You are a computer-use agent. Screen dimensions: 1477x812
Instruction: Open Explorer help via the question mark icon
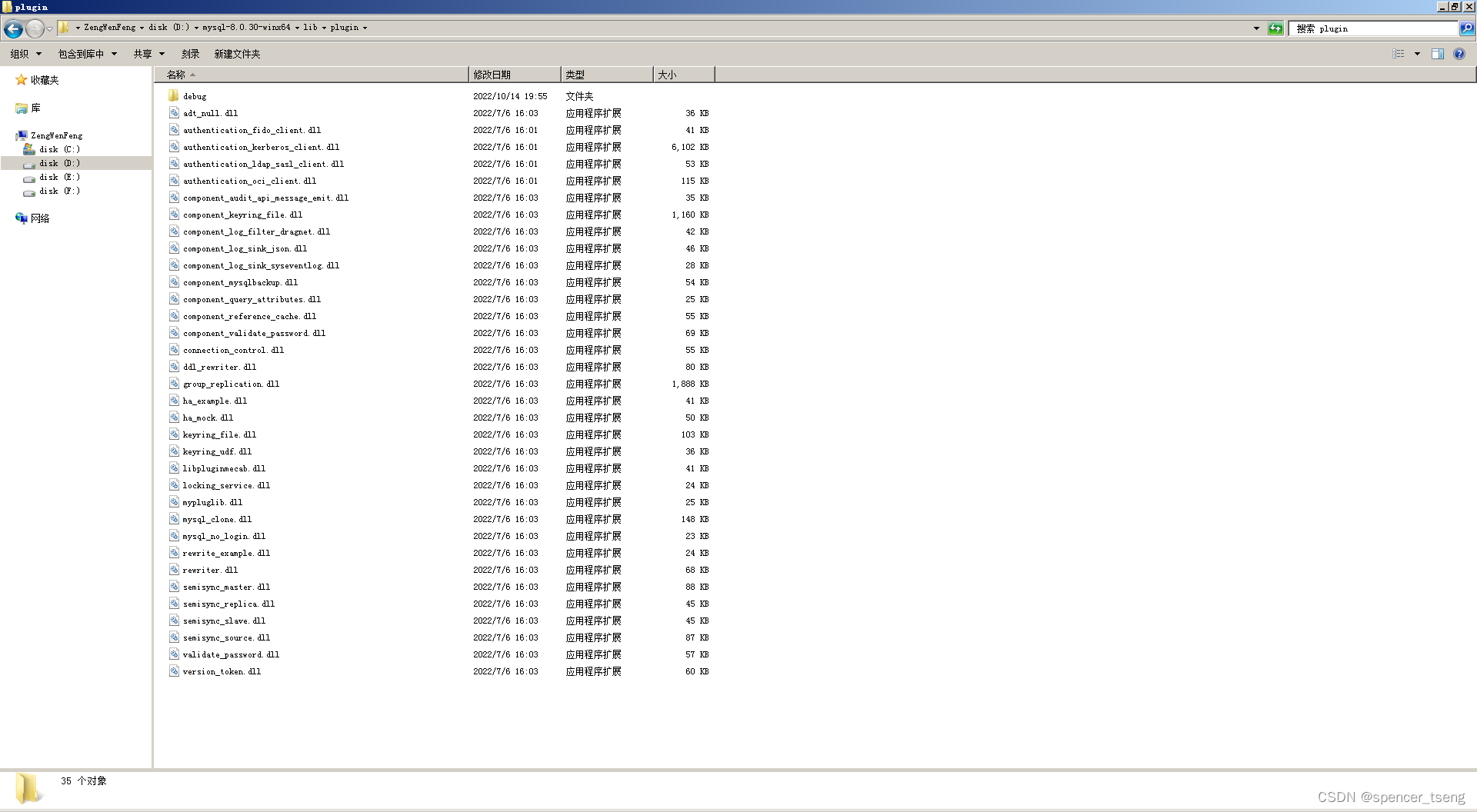pos(1459,54)
